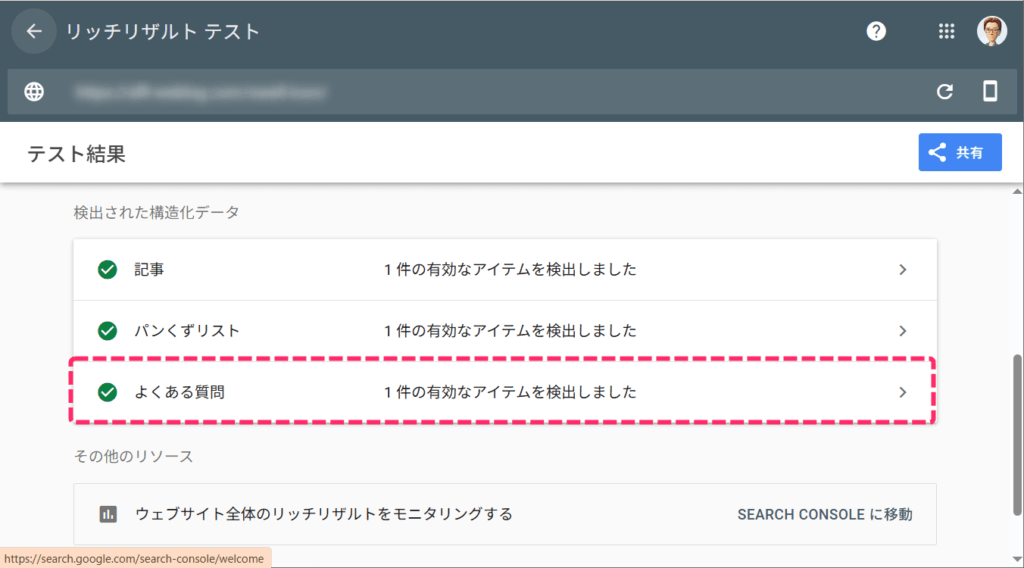Click the bar chart monitoring icon
Screen dimensions: 1024x568
click(108, 514)
